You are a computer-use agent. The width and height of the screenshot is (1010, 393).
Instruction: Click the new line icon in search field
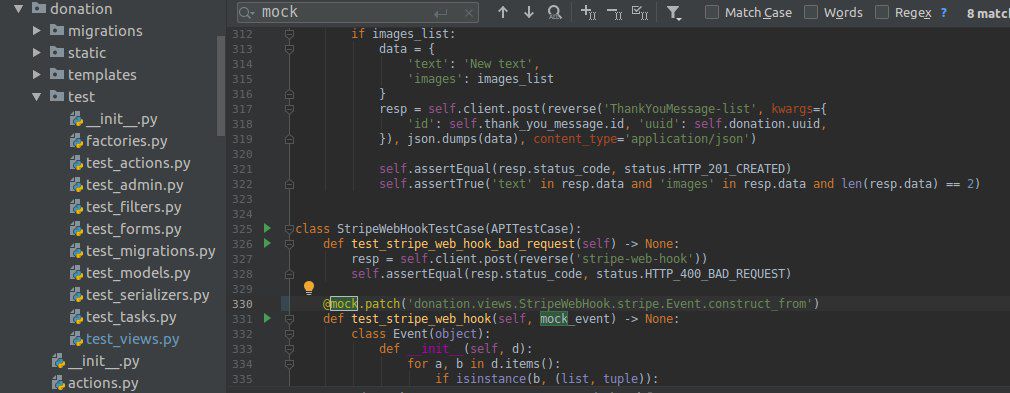pos(441,13)
